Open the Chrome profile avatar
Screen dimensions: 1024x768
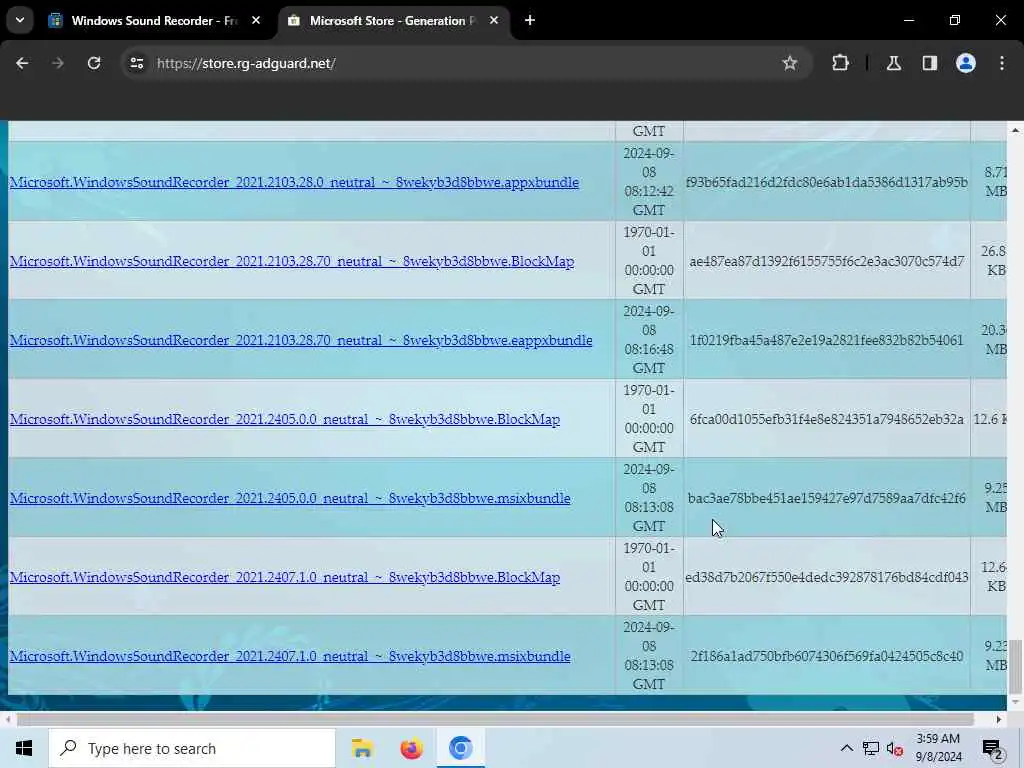(965, 63)
